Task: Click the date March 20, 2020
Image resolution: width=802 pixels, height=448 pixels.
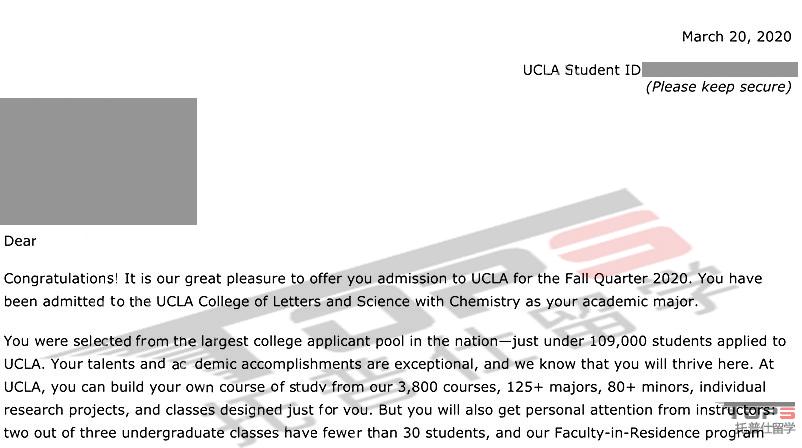Action: click(737, 37)
